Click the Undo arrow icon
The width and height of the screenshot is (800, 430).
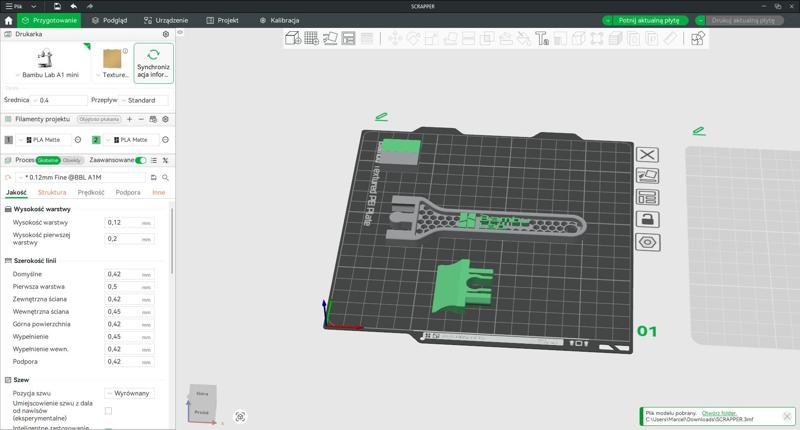(x=73, y=6)
